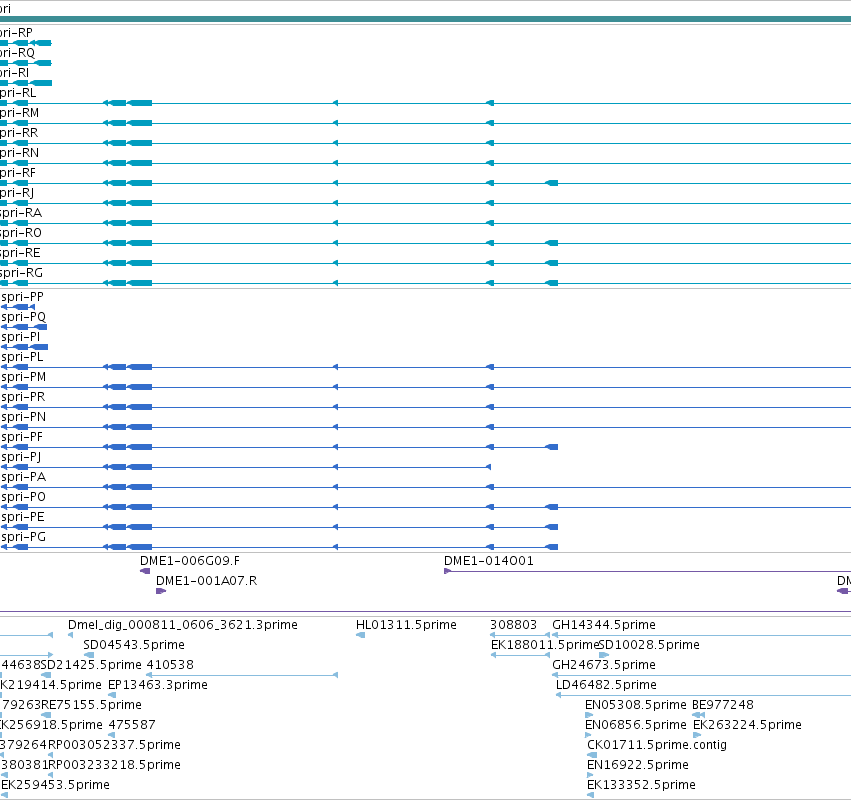Click the spri-RA transcript label
Image resolution: width=851 pixels, height=800 pixels.
click(21, 213)
